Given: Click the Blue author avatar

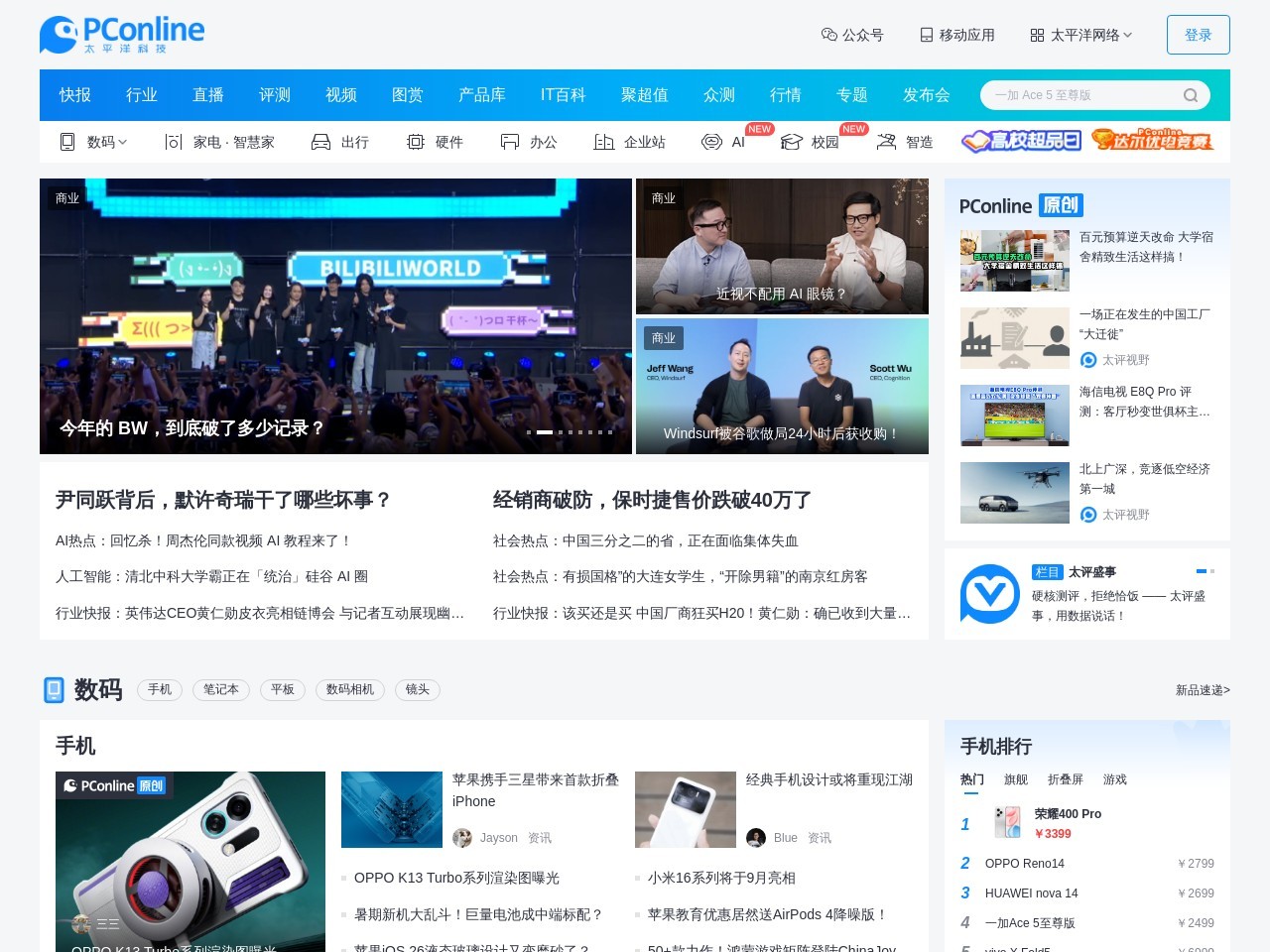Looking at the screenshot, I should click(756, 838).
